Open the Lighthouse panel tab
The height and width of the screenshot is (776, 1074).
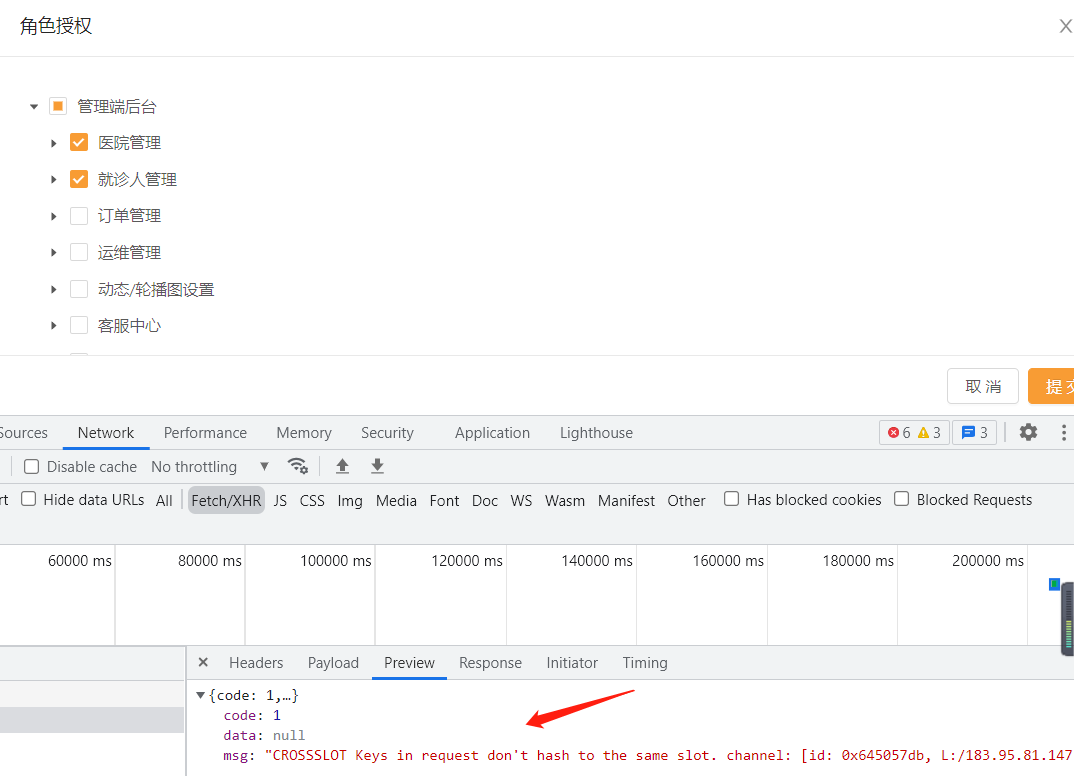click(x=596, y=432)
